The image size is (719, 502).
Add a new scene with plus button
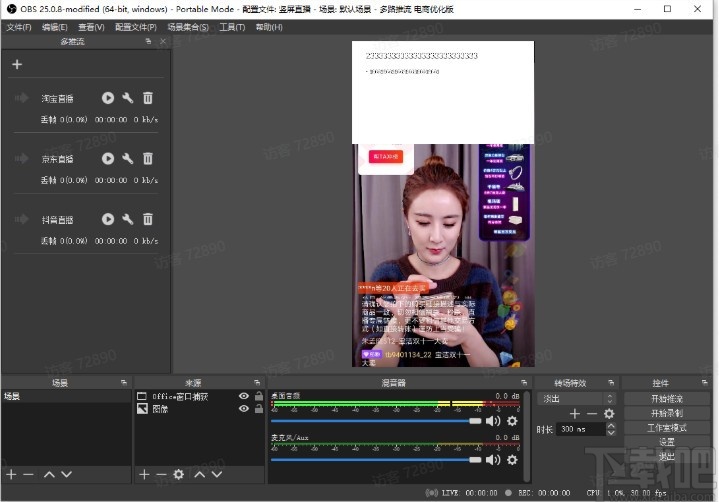11,474
